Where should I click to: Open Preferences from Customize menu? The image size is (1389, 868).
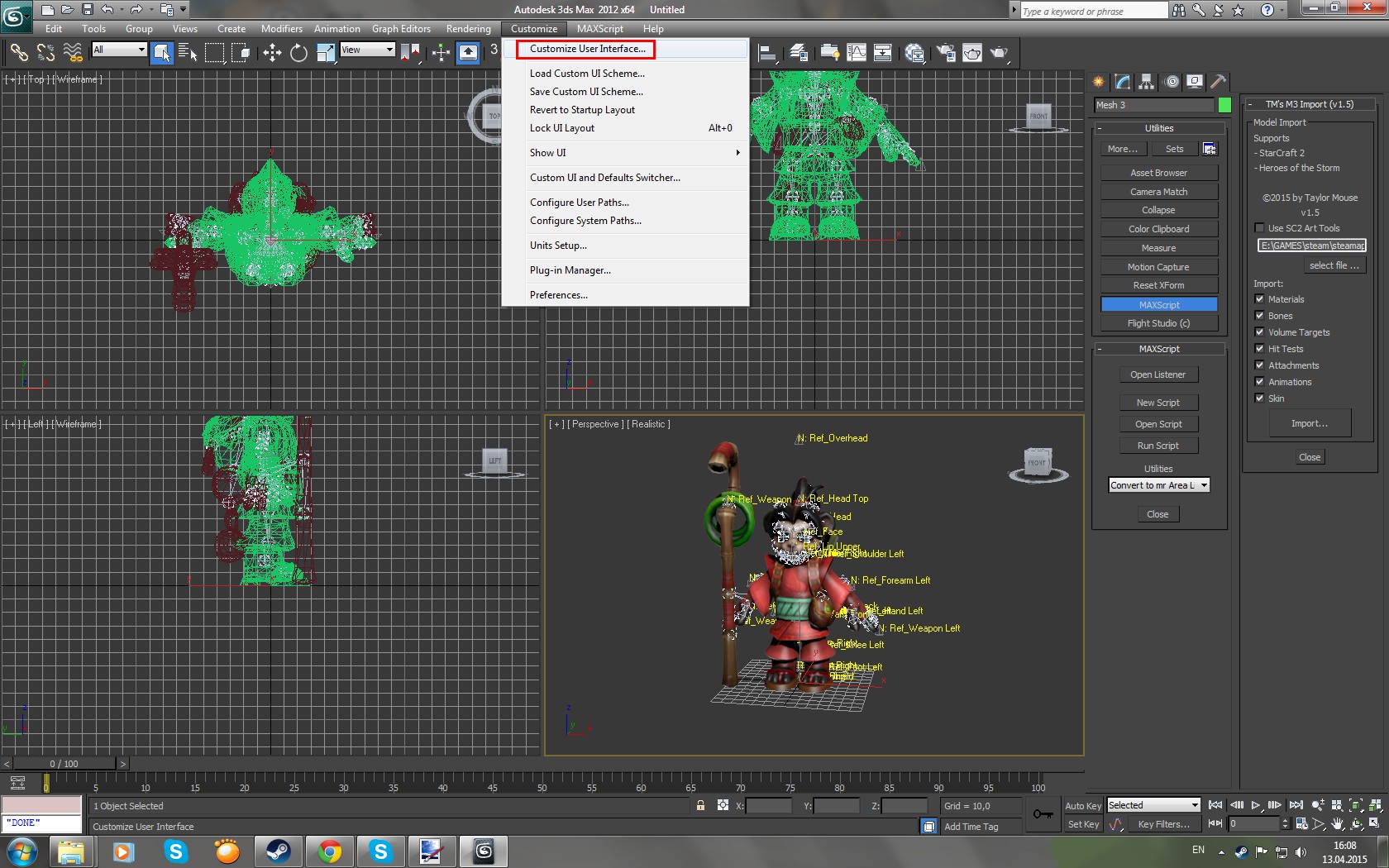625,295
